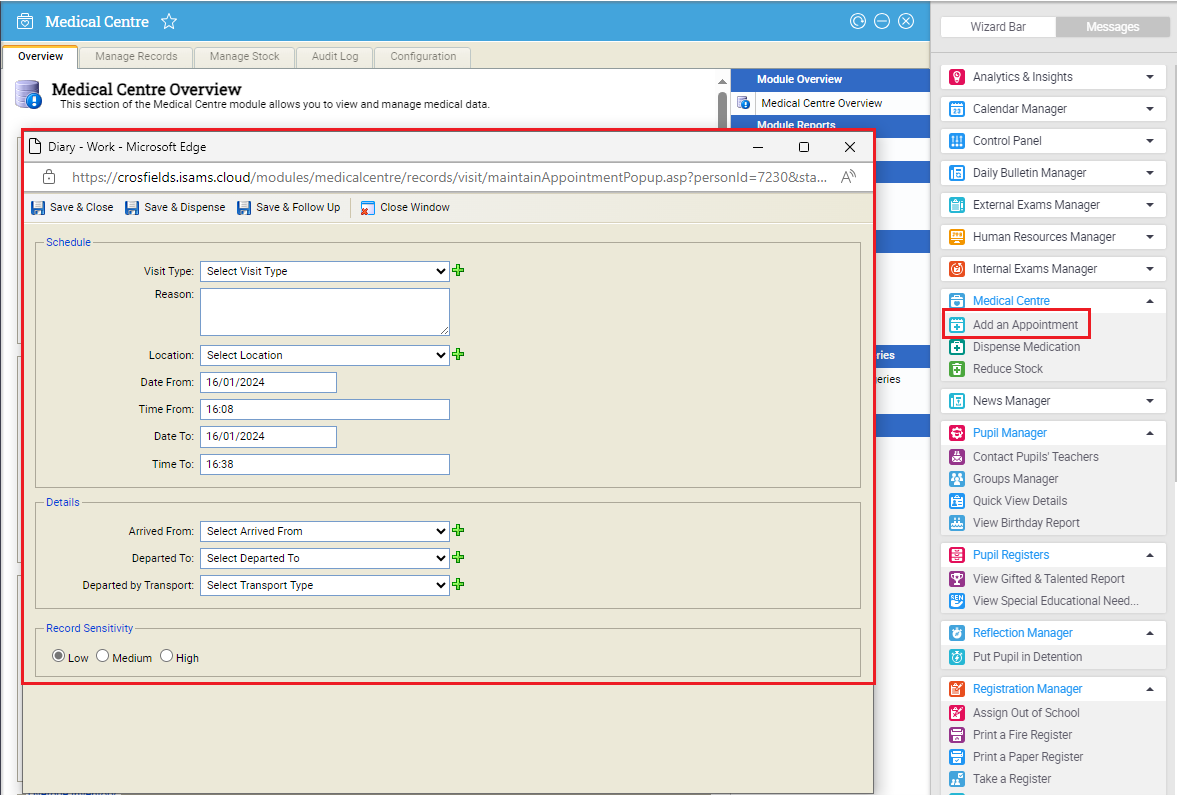The height and width of the screenshot is (795, 1177).
Task: Click the green plus next to Visit Type
Action: 458,270
